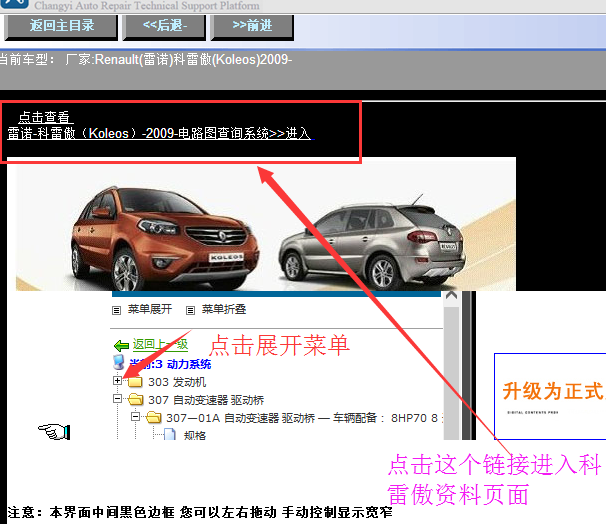Image resolution: width=606 pixels, height=524 pixels.
Task: Expand the 303 发动机 tree node
Action: click(x=117, y=381)
